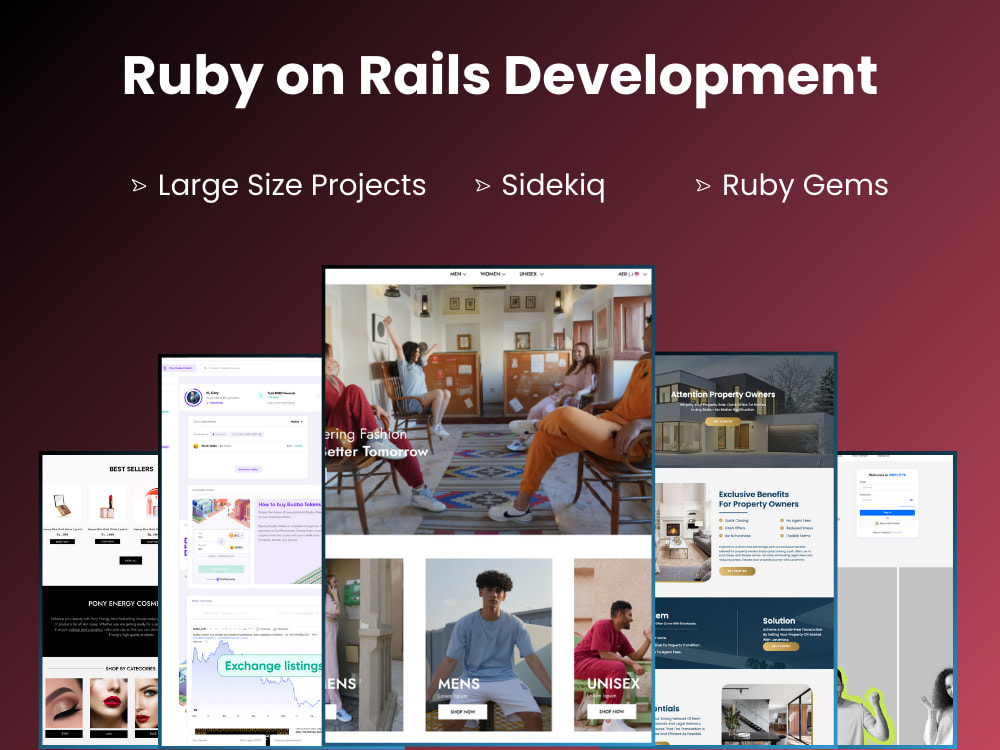1000x750 pixels.
Task: Focus the Email field on login form
Action: [x=887, y=487]
